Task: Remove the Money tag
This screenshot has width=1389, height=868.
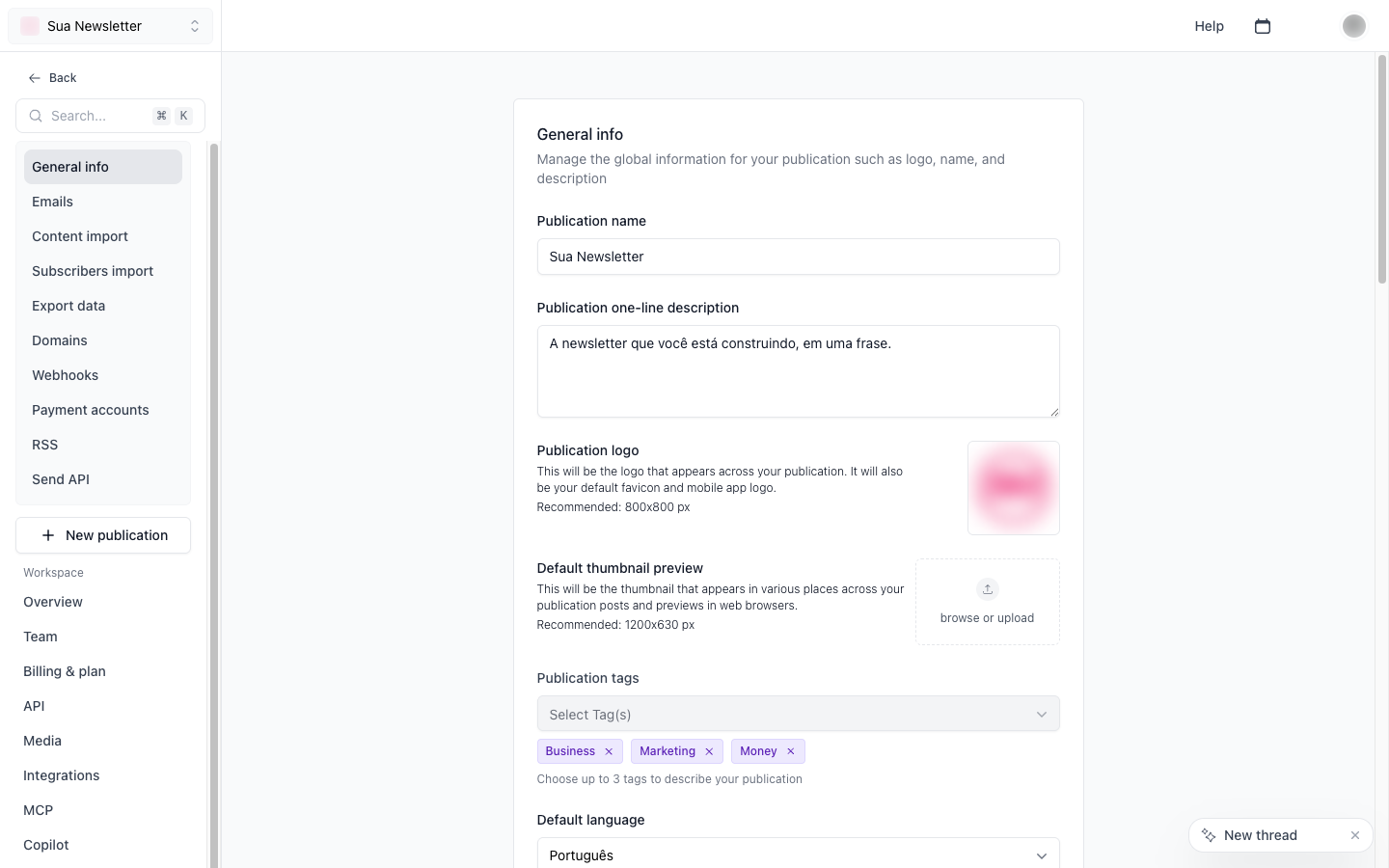Action: [791, 751]
